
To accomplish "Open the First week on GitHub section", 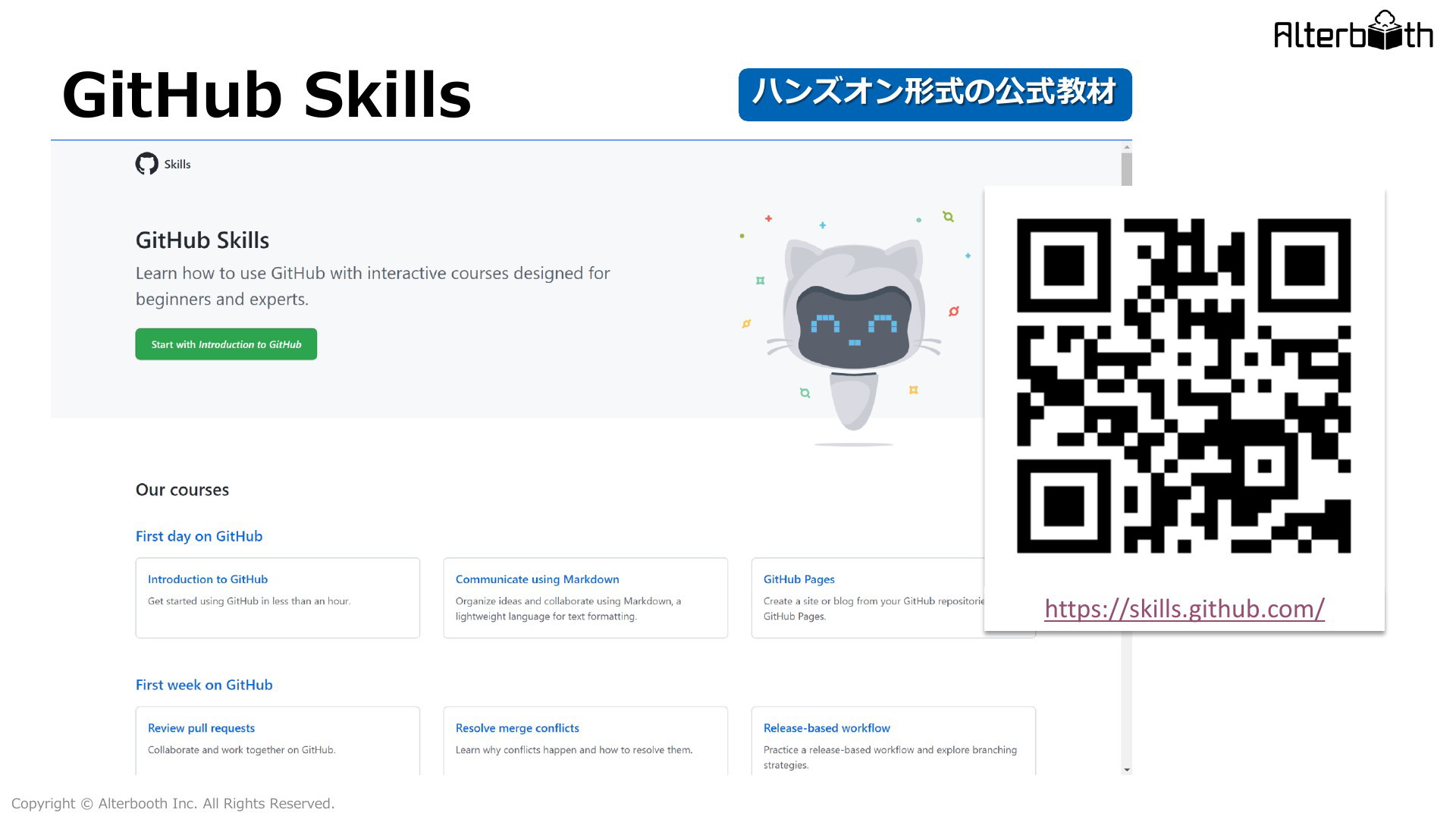I will pyautogui.click(x=204, y=685).
